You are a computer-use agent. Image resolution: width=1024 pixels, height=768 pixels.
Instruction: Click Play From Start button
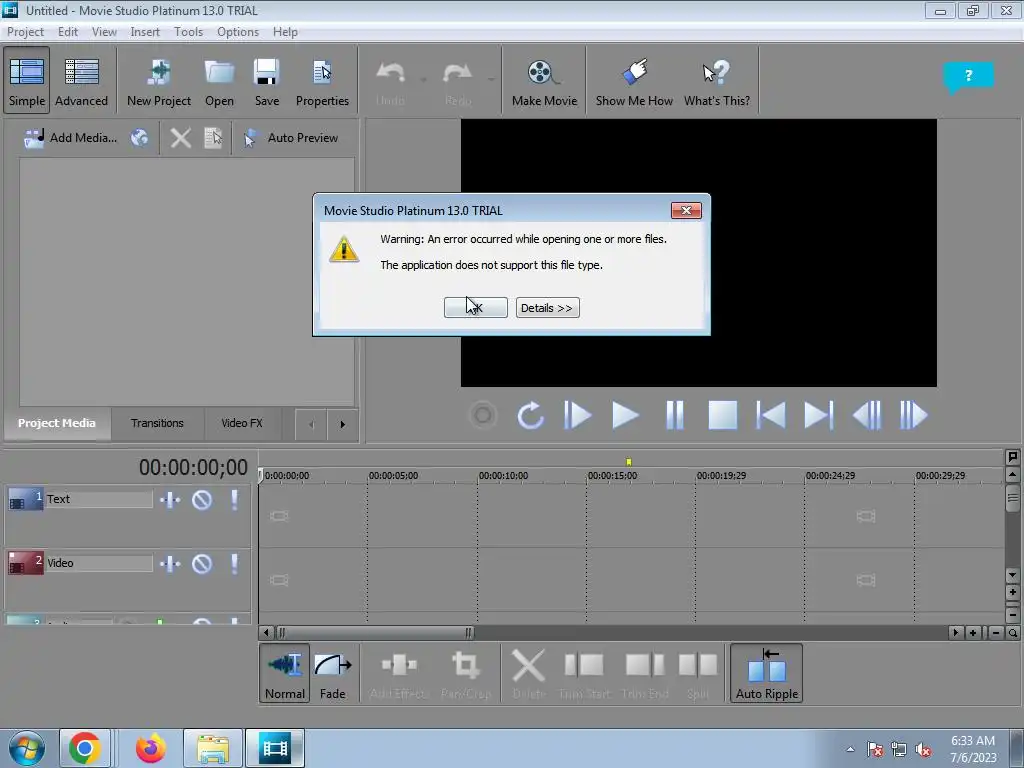(577, 415)
